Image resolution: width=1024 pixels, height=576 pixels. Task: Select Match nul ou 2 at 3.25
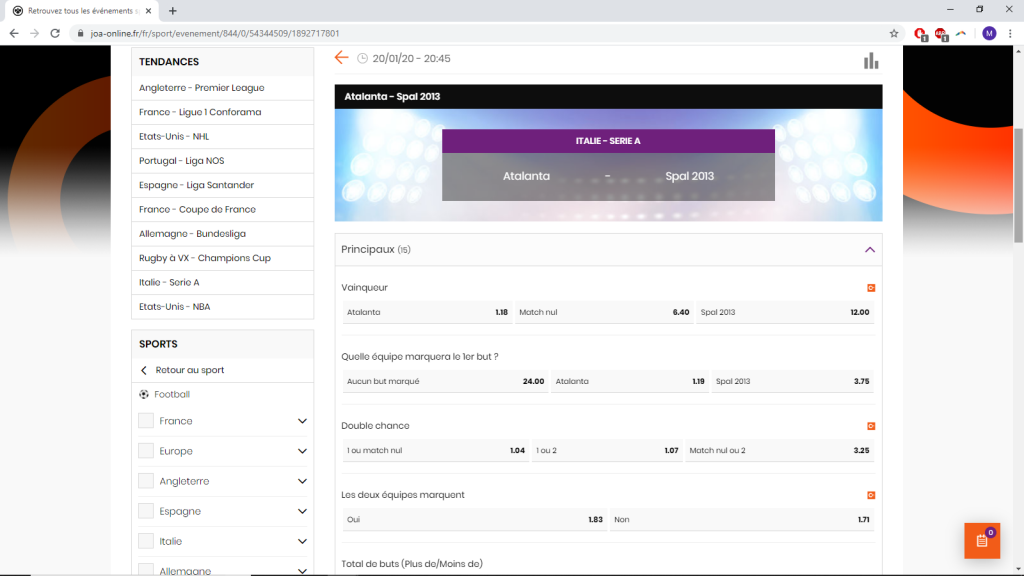point(779,451)
